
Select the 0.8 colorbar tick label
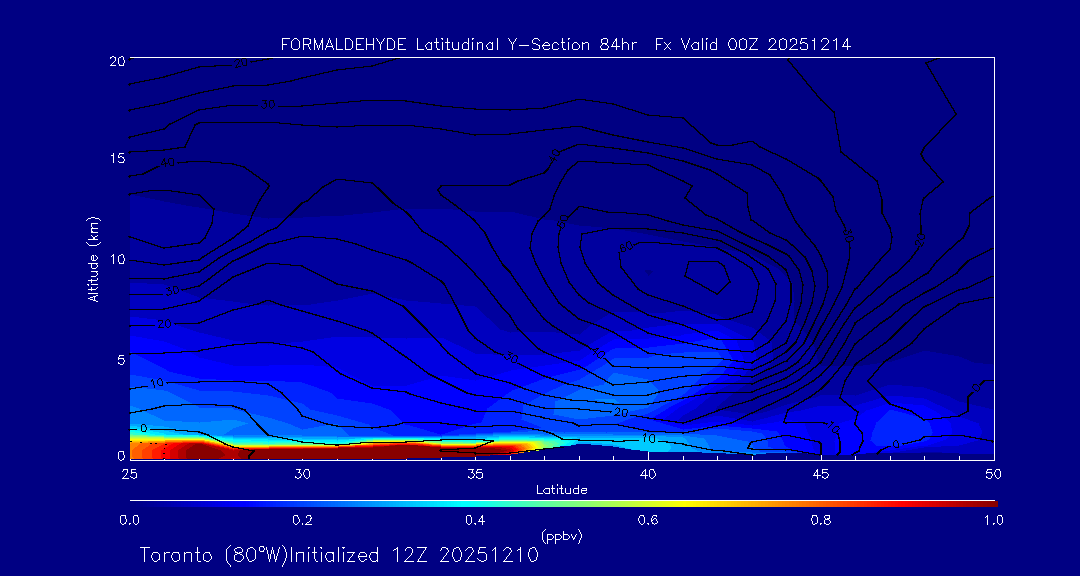[821, 520]
